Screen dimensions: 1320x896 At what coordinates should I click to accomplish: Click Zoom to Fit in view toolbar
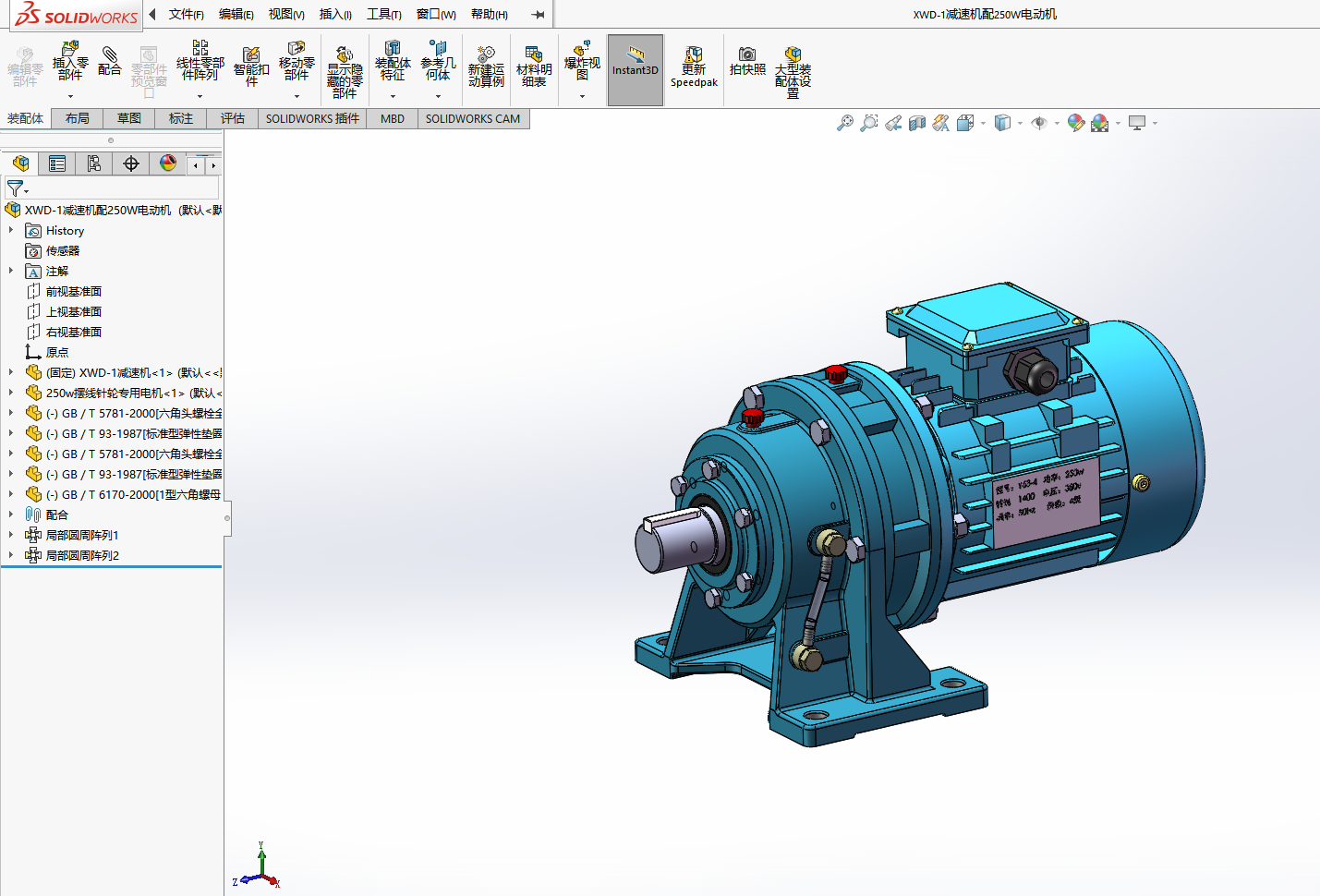click(x=845, y=123)
